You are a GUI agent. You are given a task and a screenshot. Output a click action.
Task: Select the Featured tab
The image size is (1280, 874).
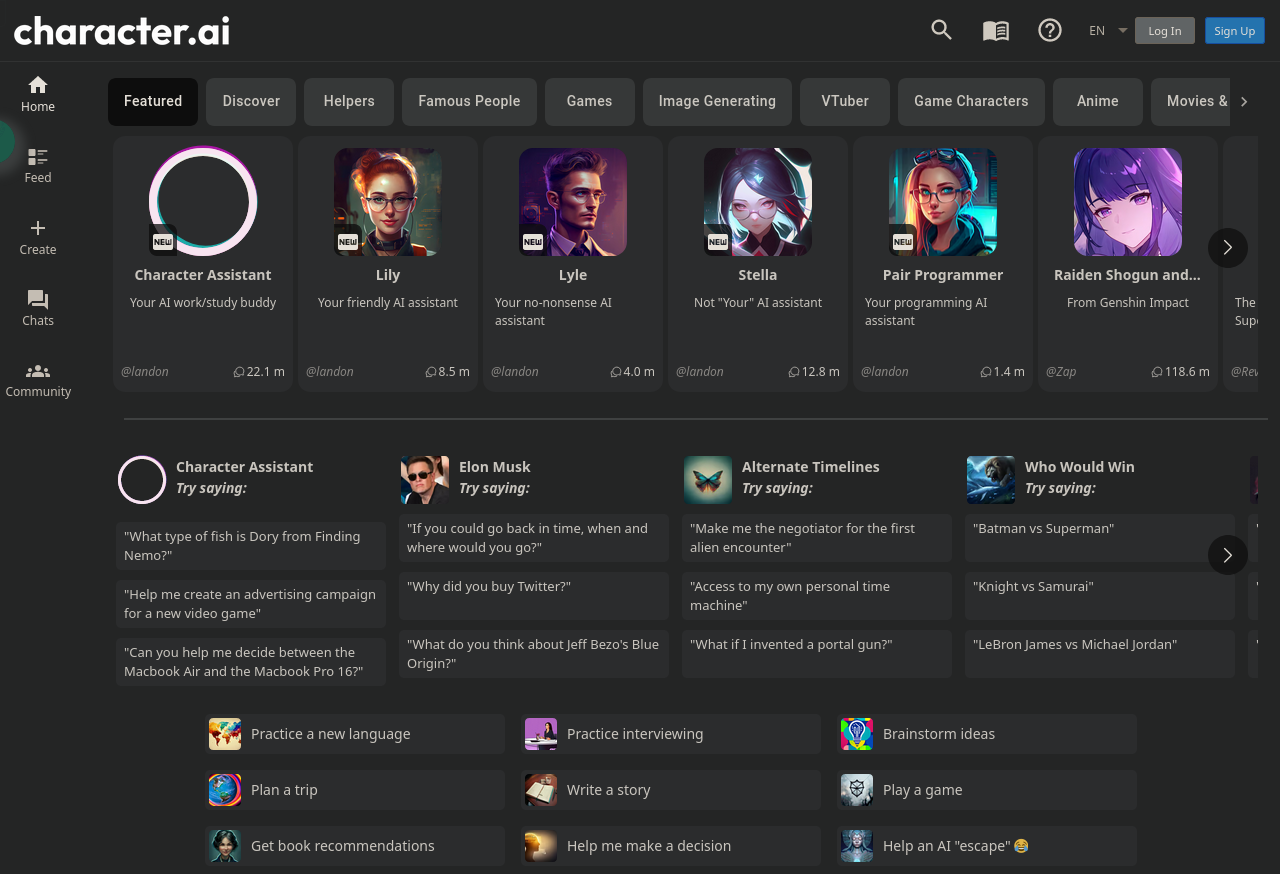[x=153, y=102]
